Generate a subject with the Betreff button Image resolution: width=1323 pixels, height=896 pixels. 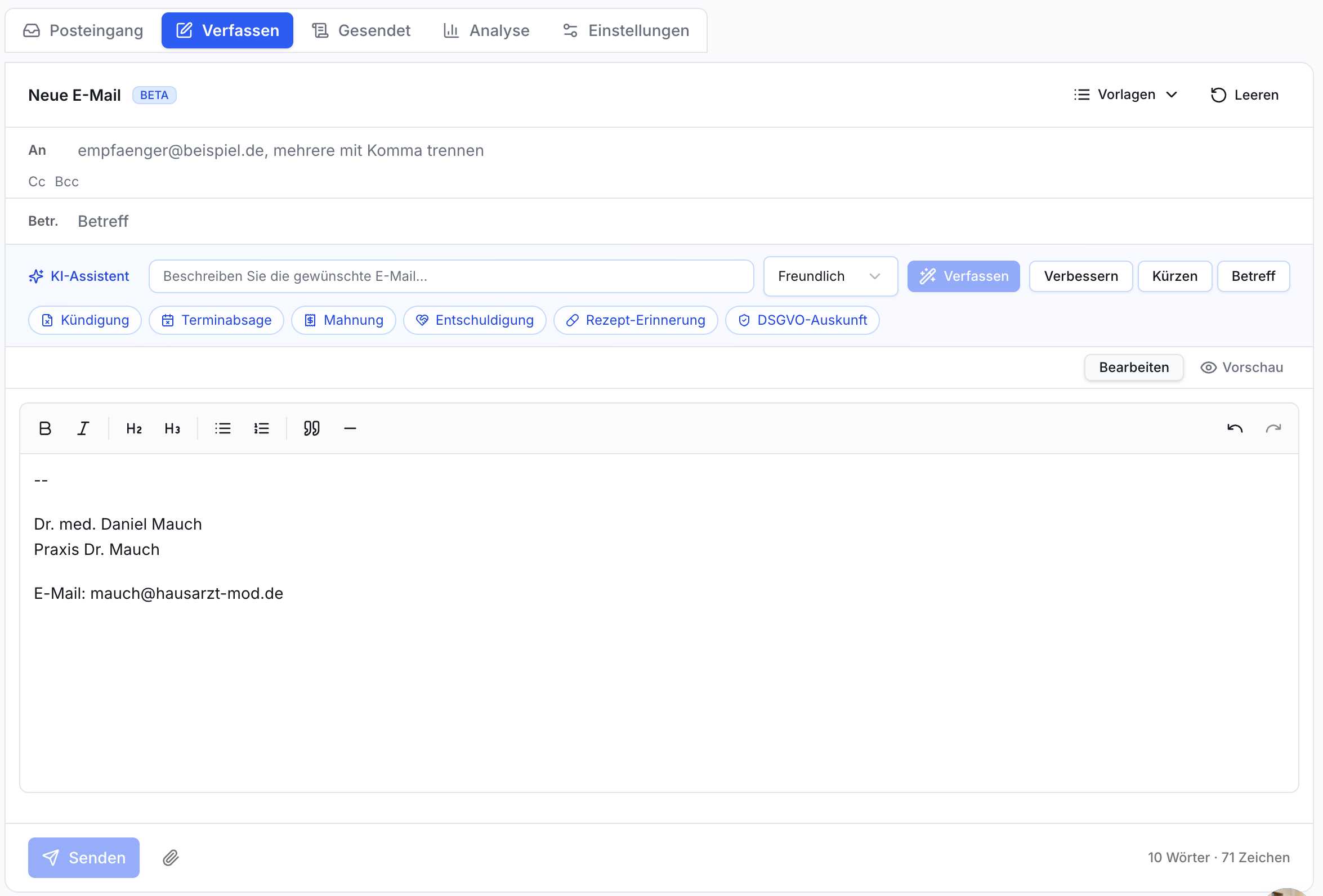(1253, 276)
